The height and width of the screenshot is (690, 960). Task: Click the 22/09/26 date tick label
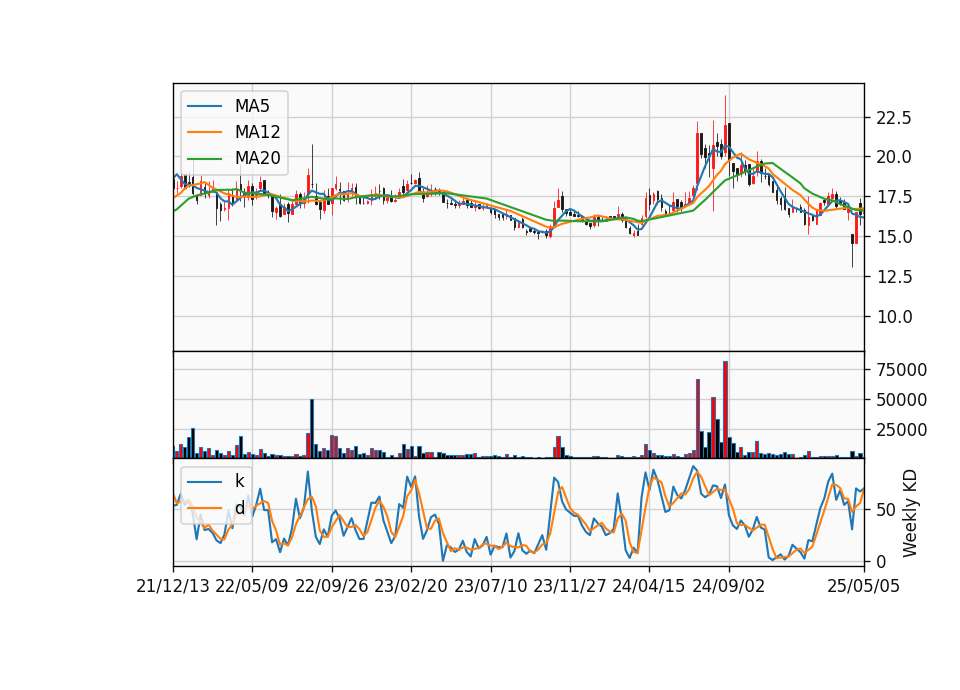(x=332, y=586)
